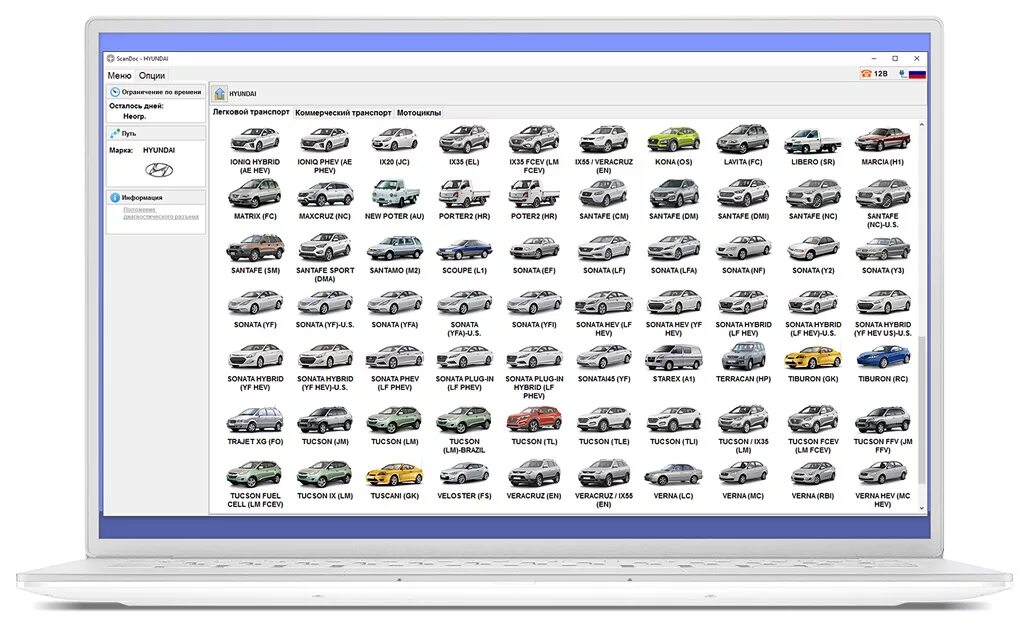
Task: Select the PORTER2 (HR) truck
Action: 464,200
